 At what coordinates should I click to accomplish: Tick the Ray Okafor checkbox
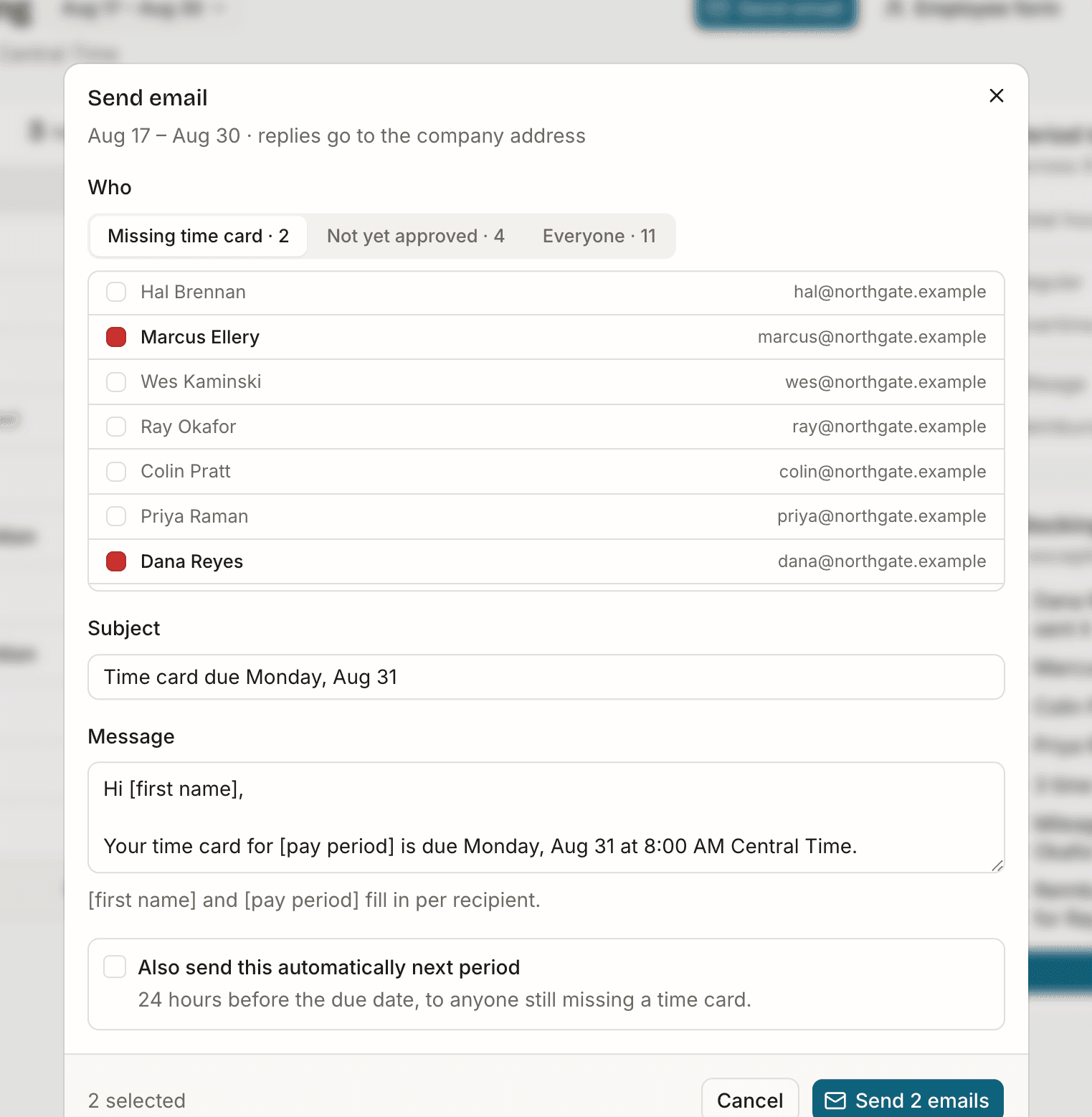click(x=116, y=427)
